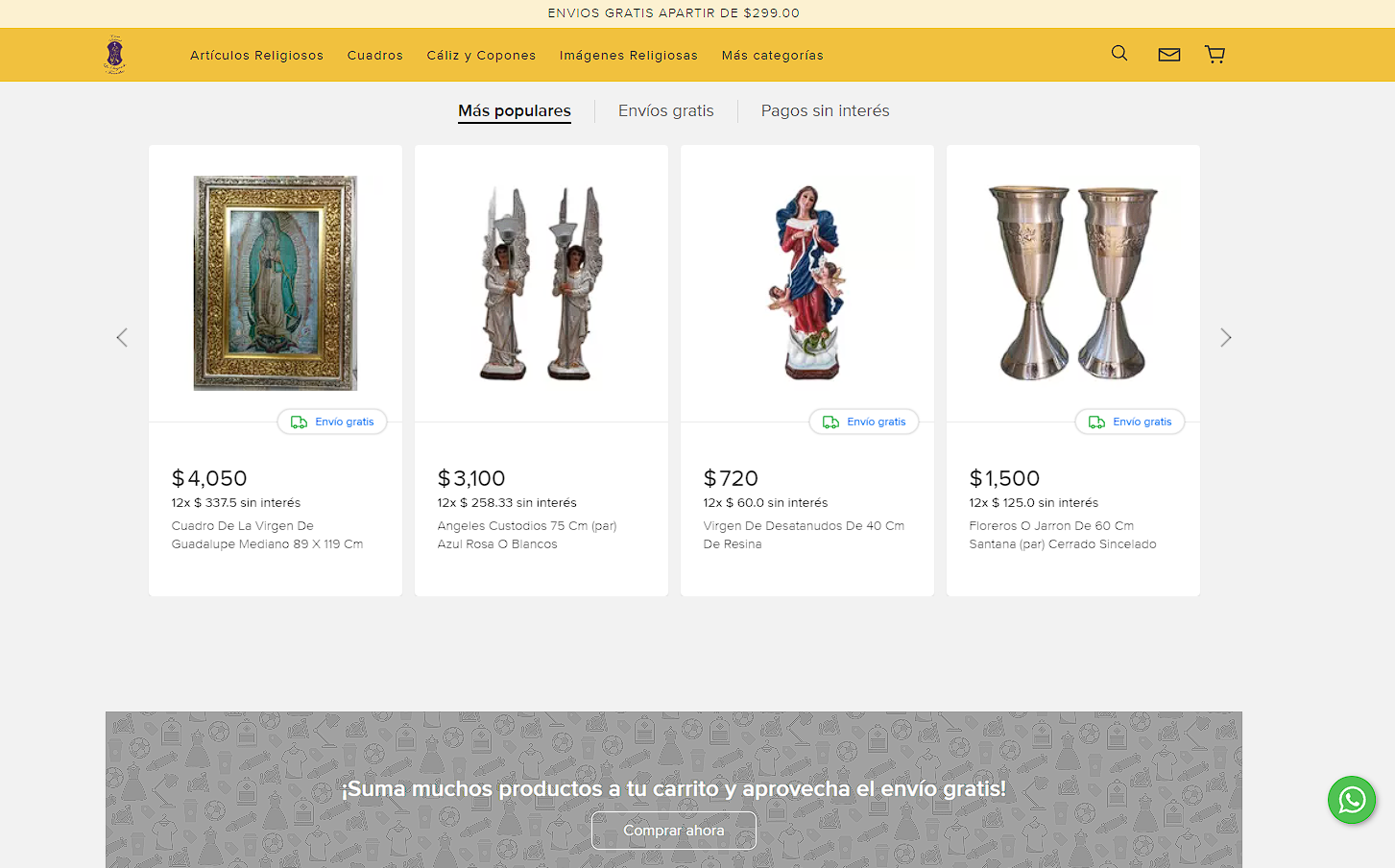Image resolution: width=1395 pixels, height=868 pixels.
Task: Open the shopping cart icon
Action: tap(1215, 55)
